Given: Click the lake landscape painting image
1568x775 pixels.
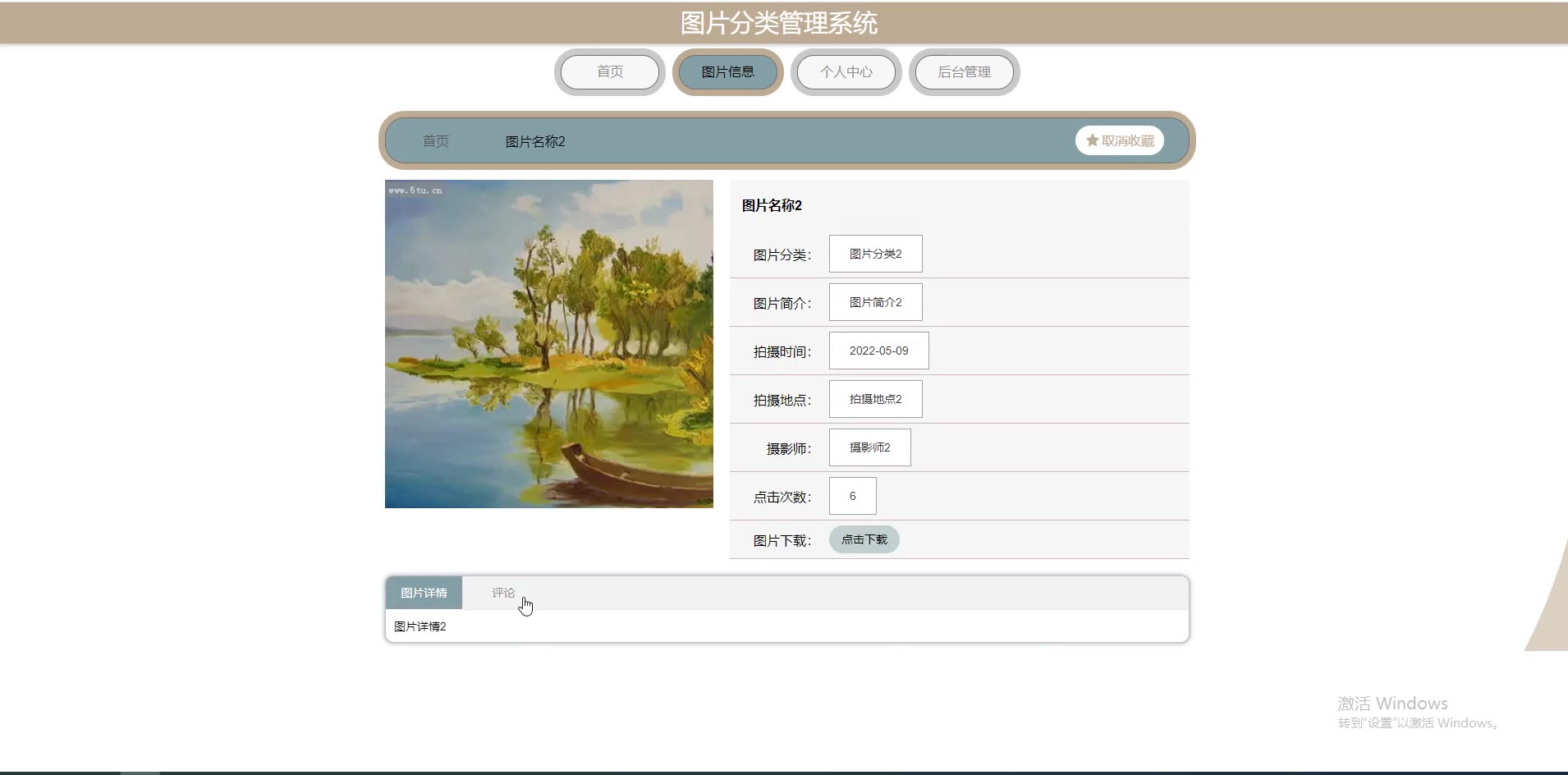Looking at the screenshot, I should point(548,344).
